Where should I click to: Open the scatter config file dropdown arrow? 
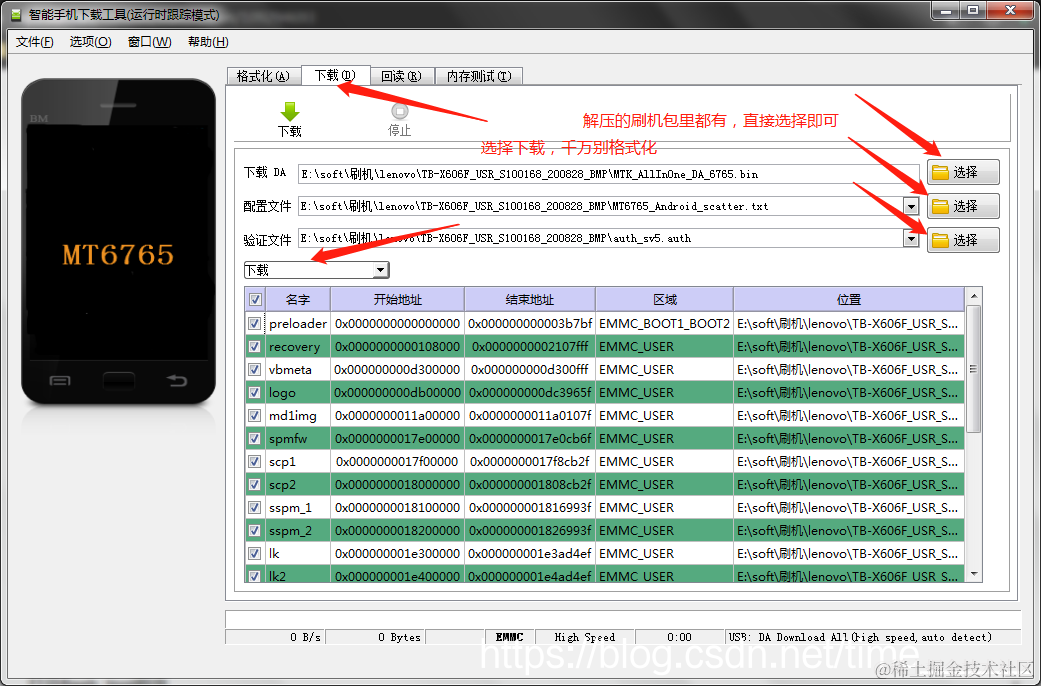pos(911,207)
